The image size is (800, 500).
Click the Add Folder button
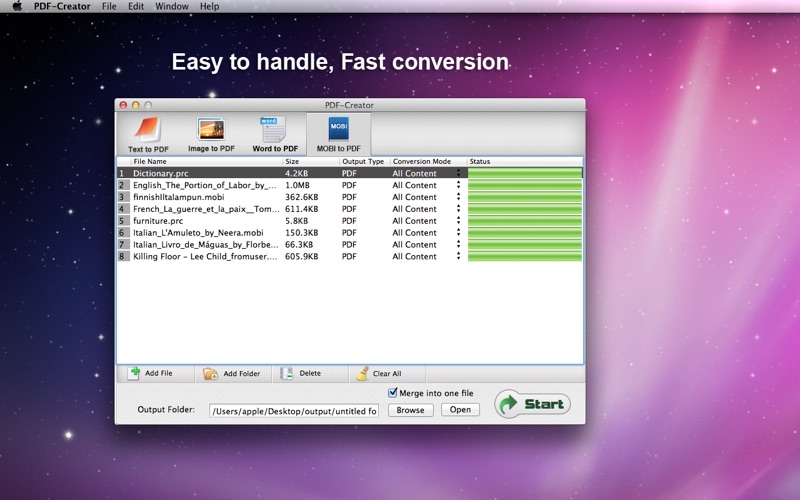(233, 373)
